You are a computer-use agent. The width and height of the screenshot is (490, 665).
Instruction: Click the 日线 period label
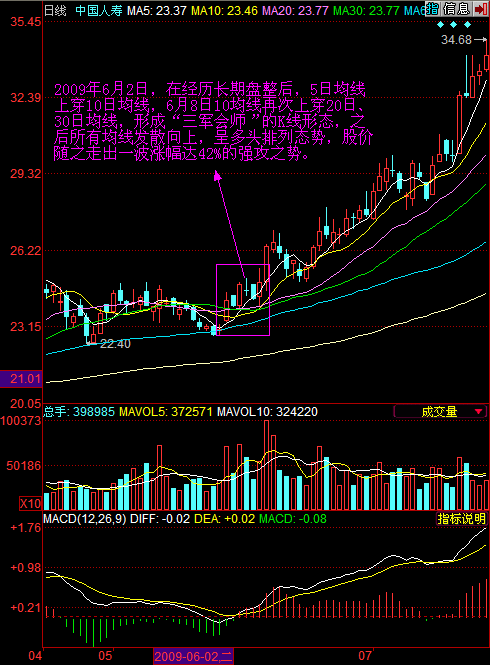coord(55,10)
